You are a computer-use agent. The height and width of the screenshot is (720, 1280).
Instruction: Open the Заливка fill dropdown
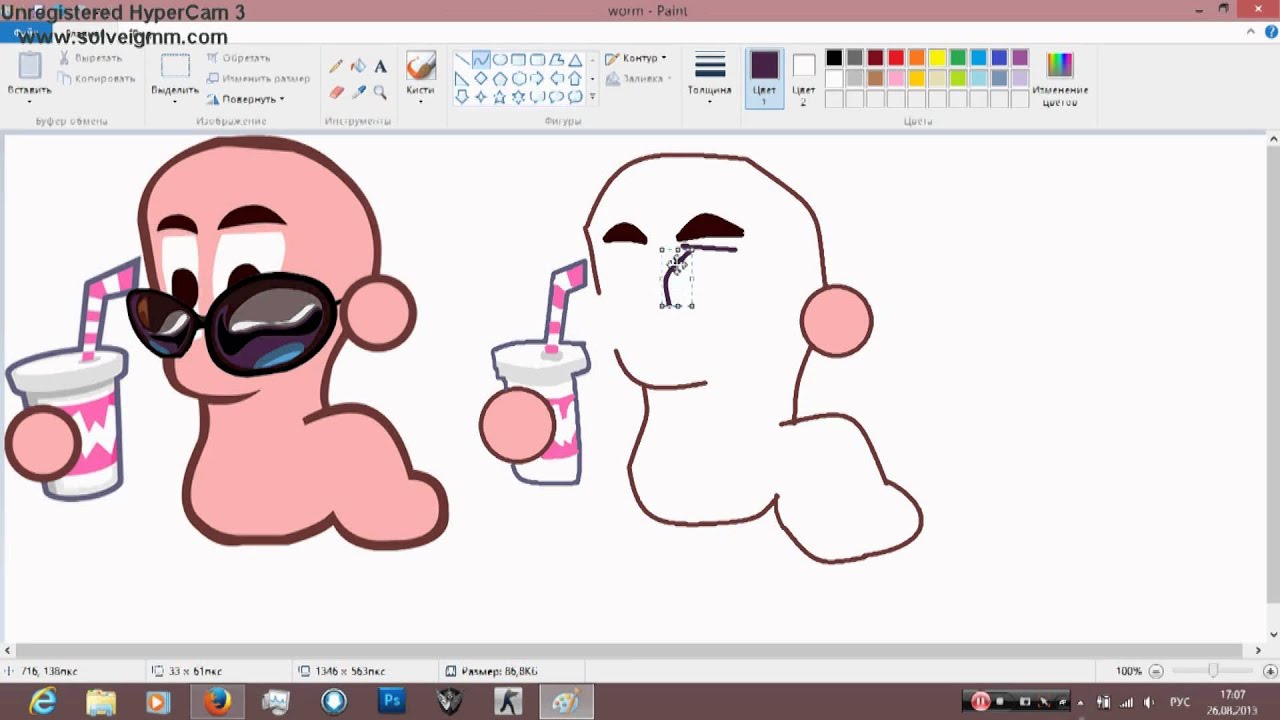(x=638, y=78)
